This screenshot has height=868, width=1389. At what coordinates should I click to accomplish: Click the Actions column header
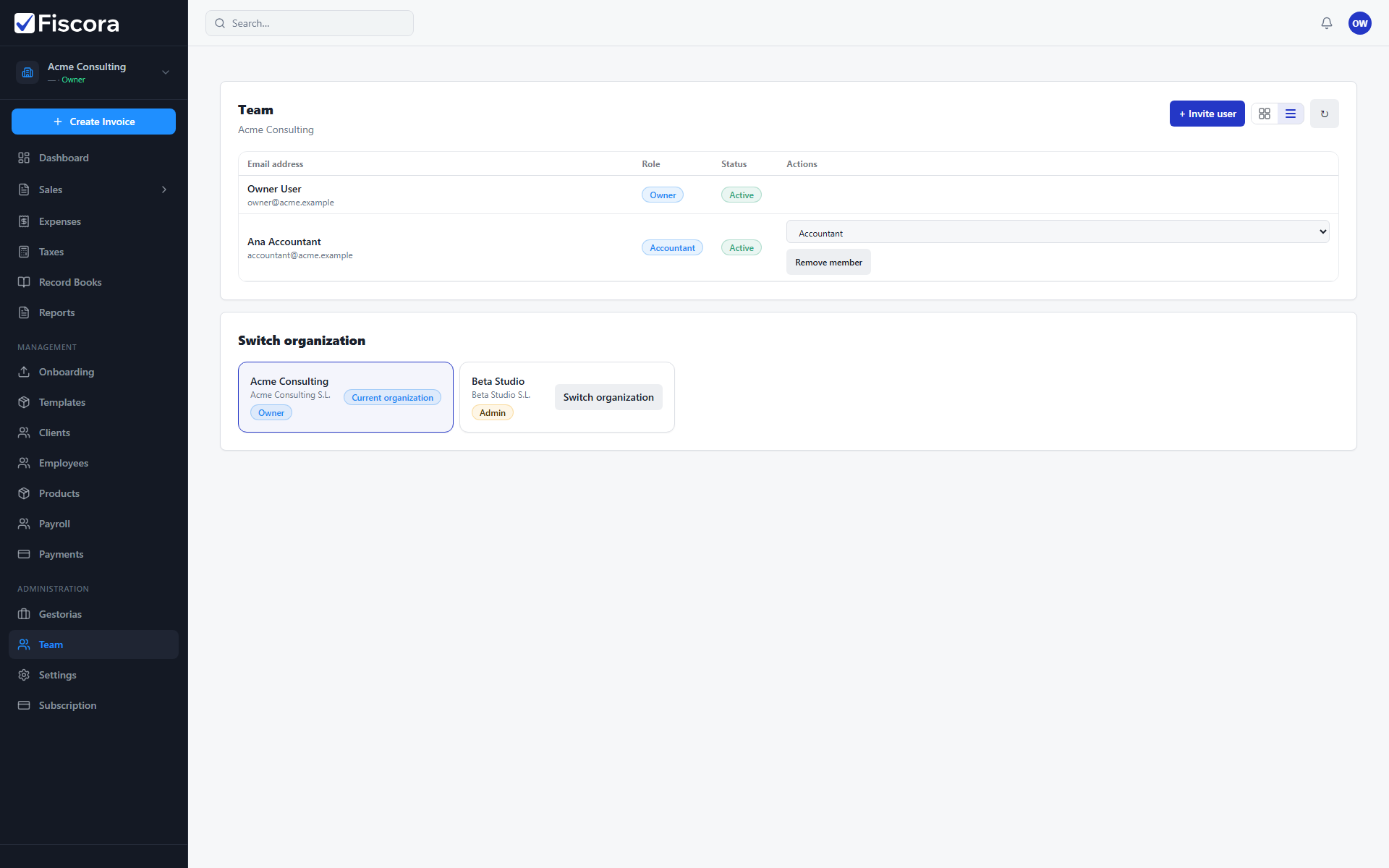[802, 164]
